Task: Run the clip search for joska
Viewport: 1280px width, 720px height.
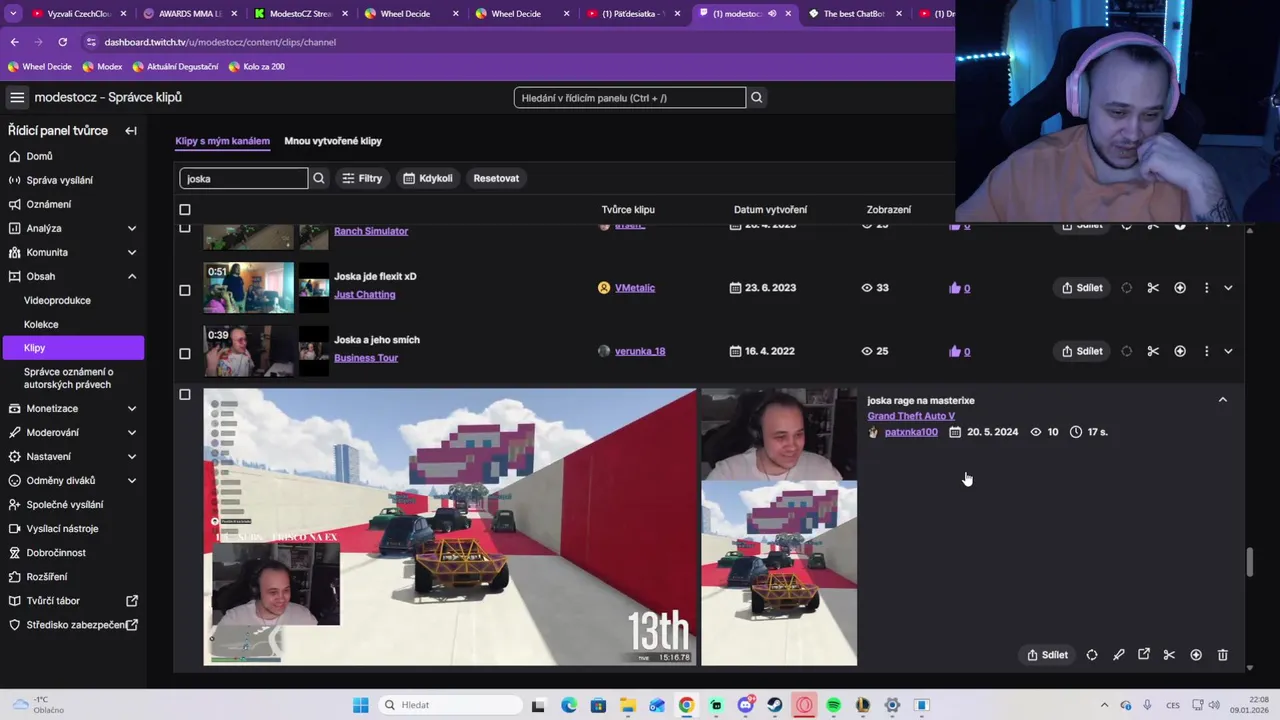Action: click(319, 178)
